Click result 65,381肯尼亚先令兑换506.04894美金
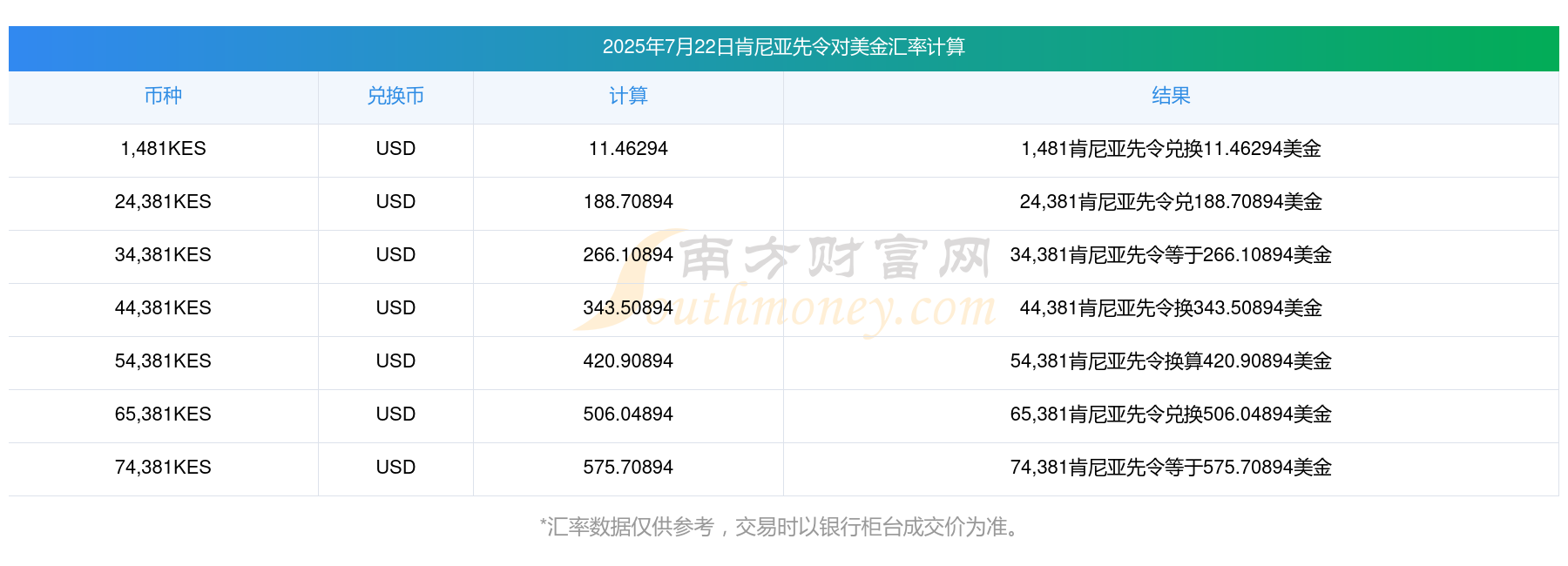This screenshot has height=566, width=1568. pyautogui.click(x=1171, y=414)
